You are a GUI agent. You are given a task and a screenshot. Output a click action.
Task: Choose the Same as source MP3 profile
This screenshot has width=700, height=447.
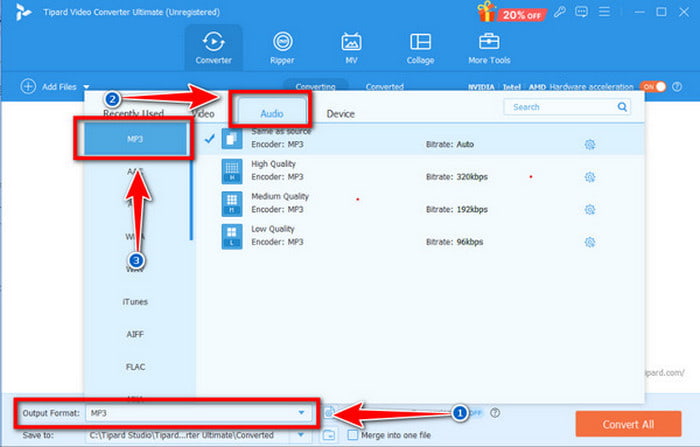421,139
